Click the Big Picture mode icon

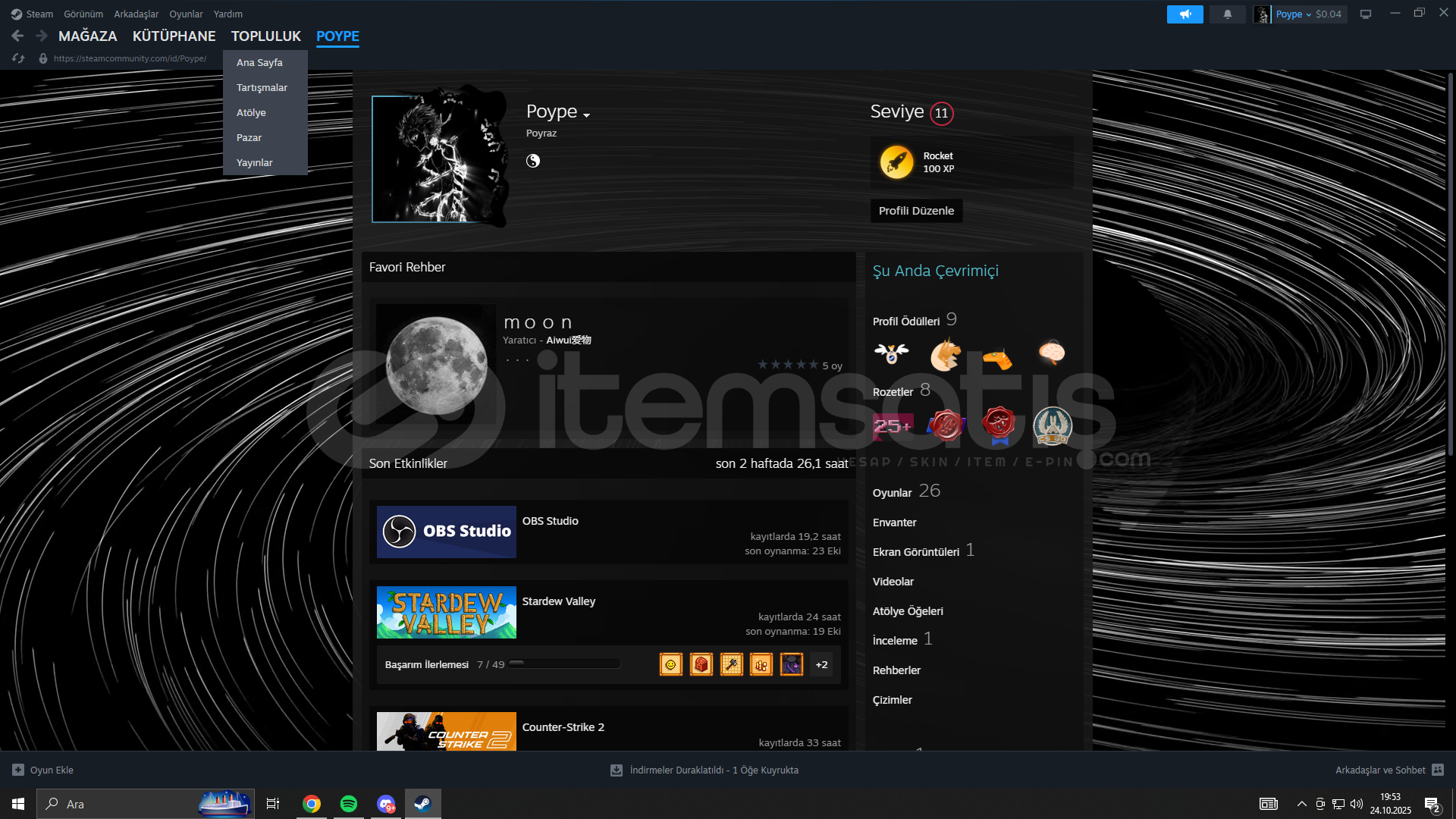click(1366, 14)
